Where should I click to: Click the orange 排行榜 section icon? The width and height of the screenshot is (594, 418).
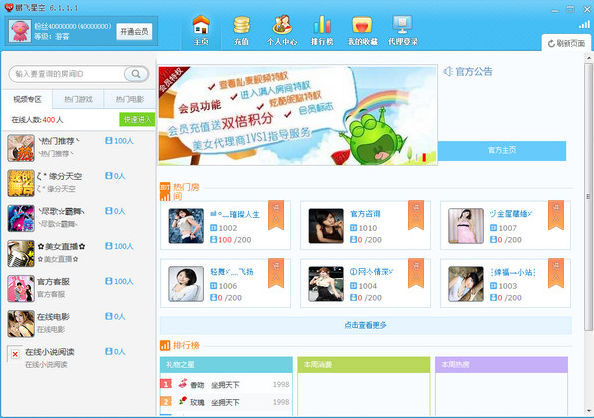coord(165,345)
